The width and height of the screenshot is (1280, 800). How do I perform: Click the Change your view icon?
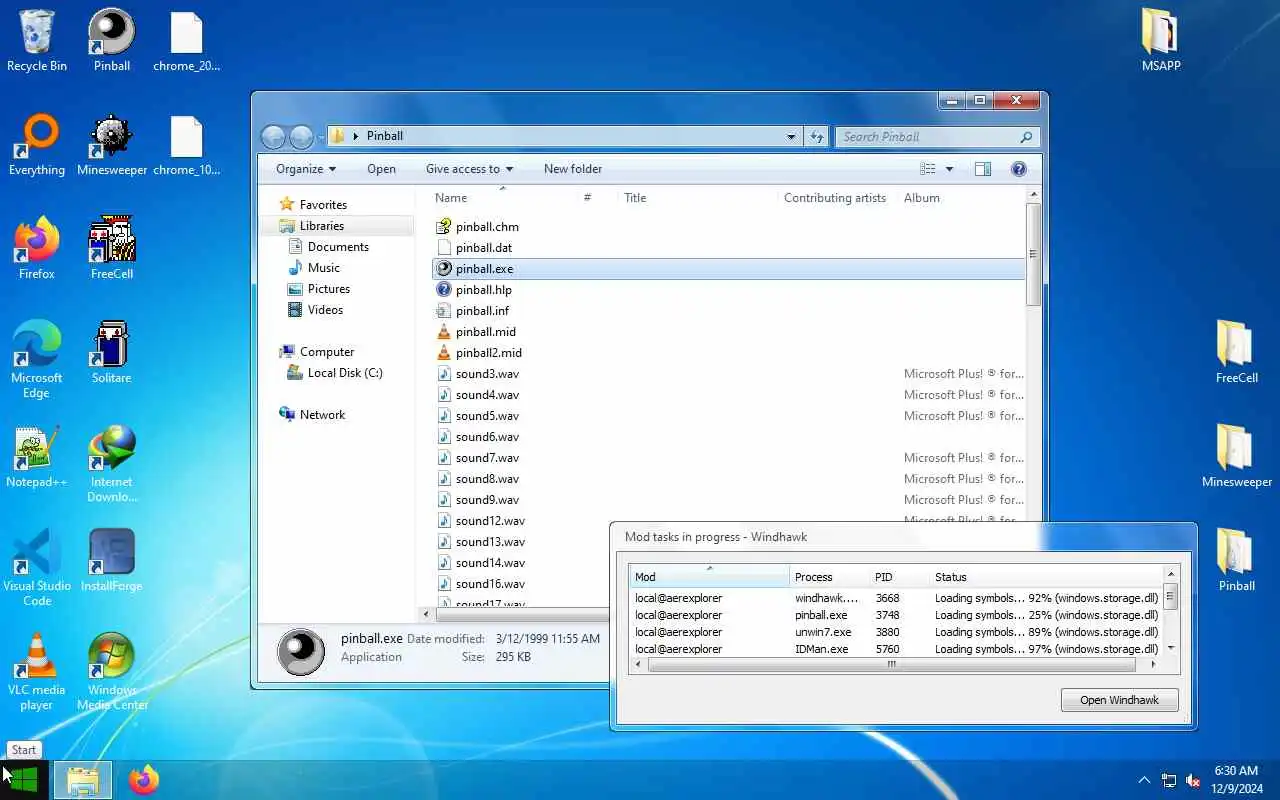point(928,169)
